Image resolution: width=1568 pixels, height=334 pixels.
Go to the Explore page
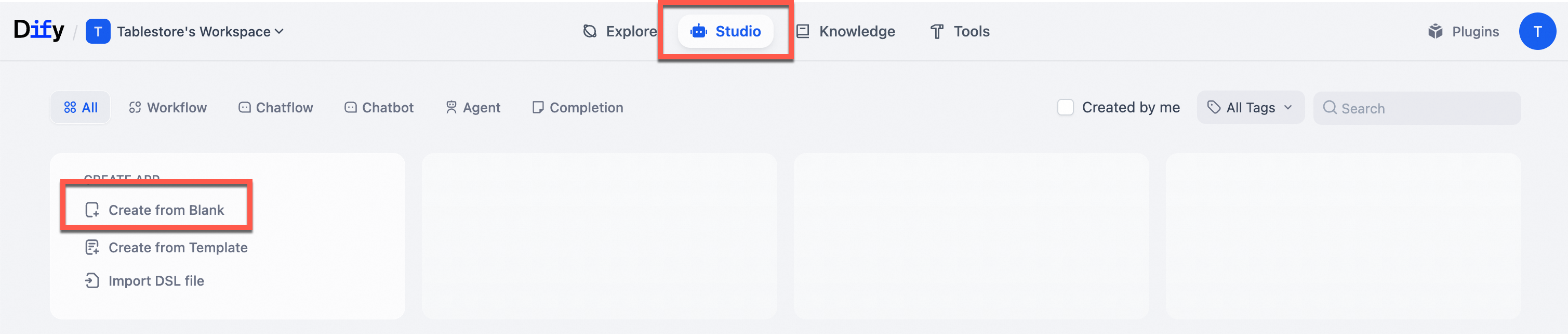(620, 32)
